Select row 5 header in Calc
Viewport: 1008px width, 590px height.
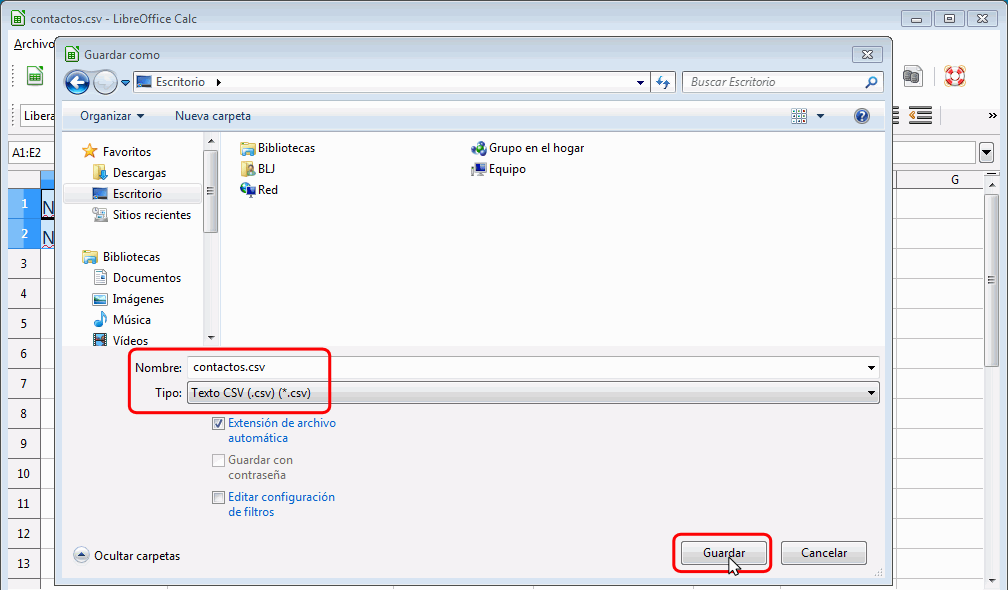pos(24,323)
